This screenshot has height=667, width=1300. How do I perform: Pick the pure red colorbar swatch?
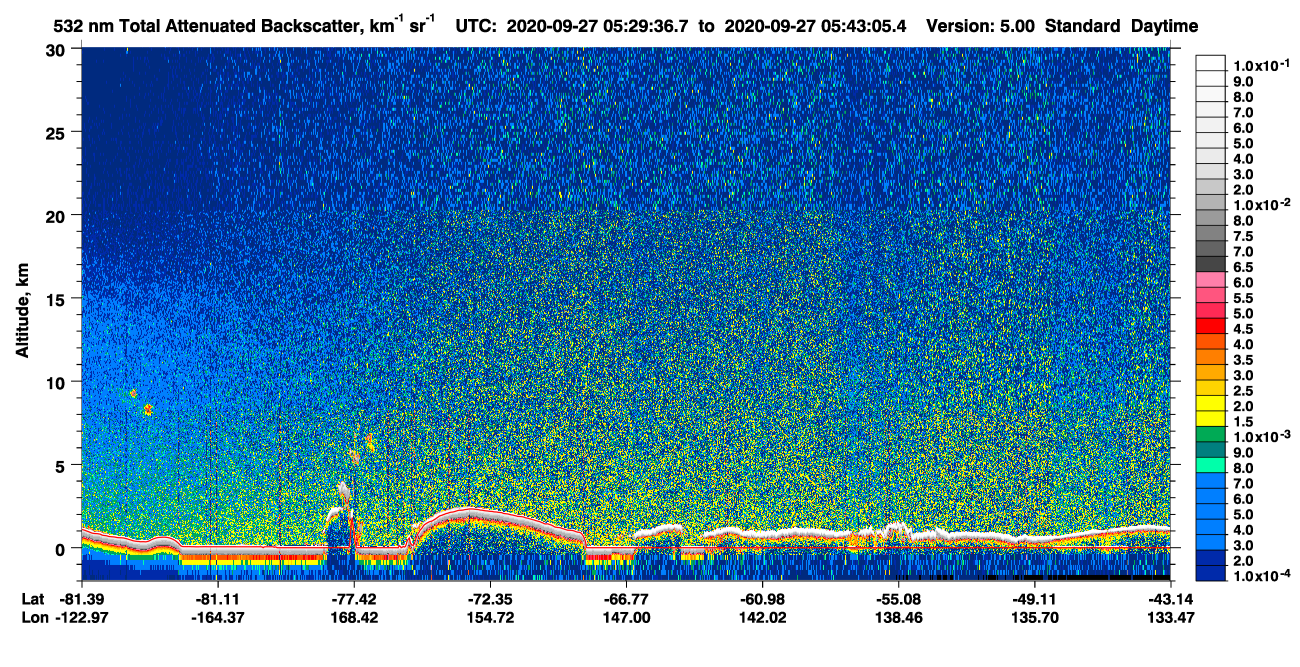point(1211,325)
